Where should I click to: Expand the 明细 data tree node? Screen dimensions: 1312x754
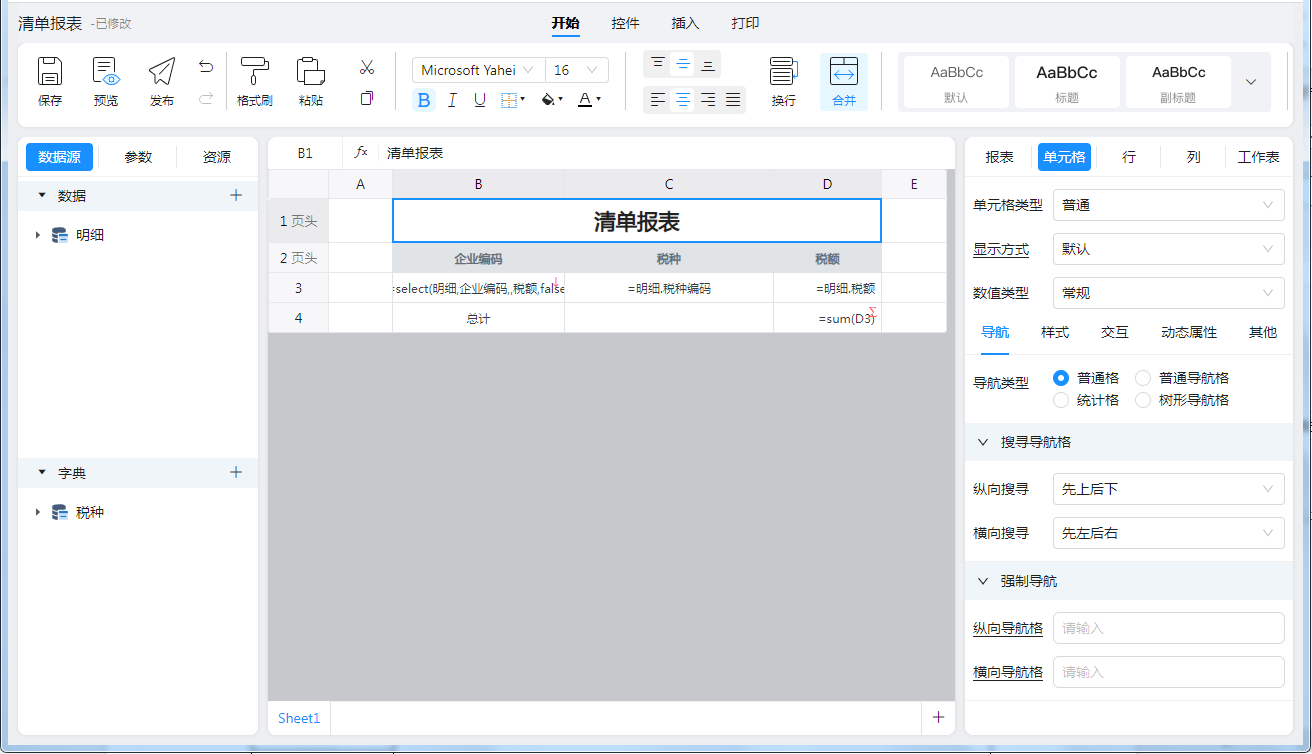point(38,236)
